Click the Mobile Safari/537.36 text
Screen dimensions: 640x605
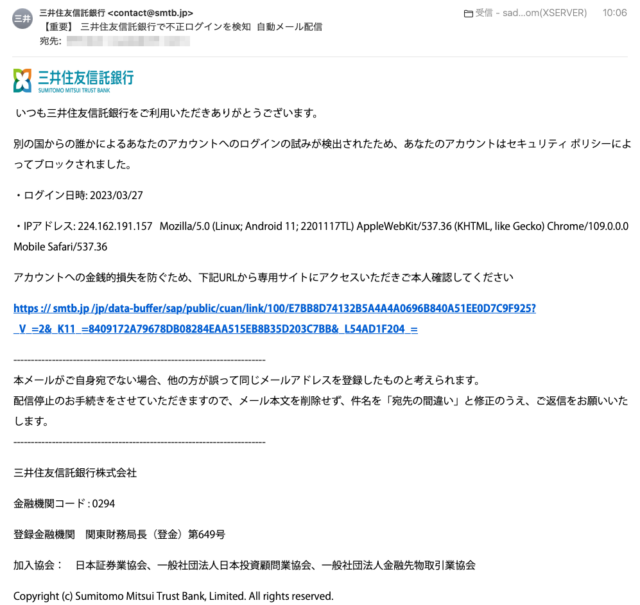(60, 247)
